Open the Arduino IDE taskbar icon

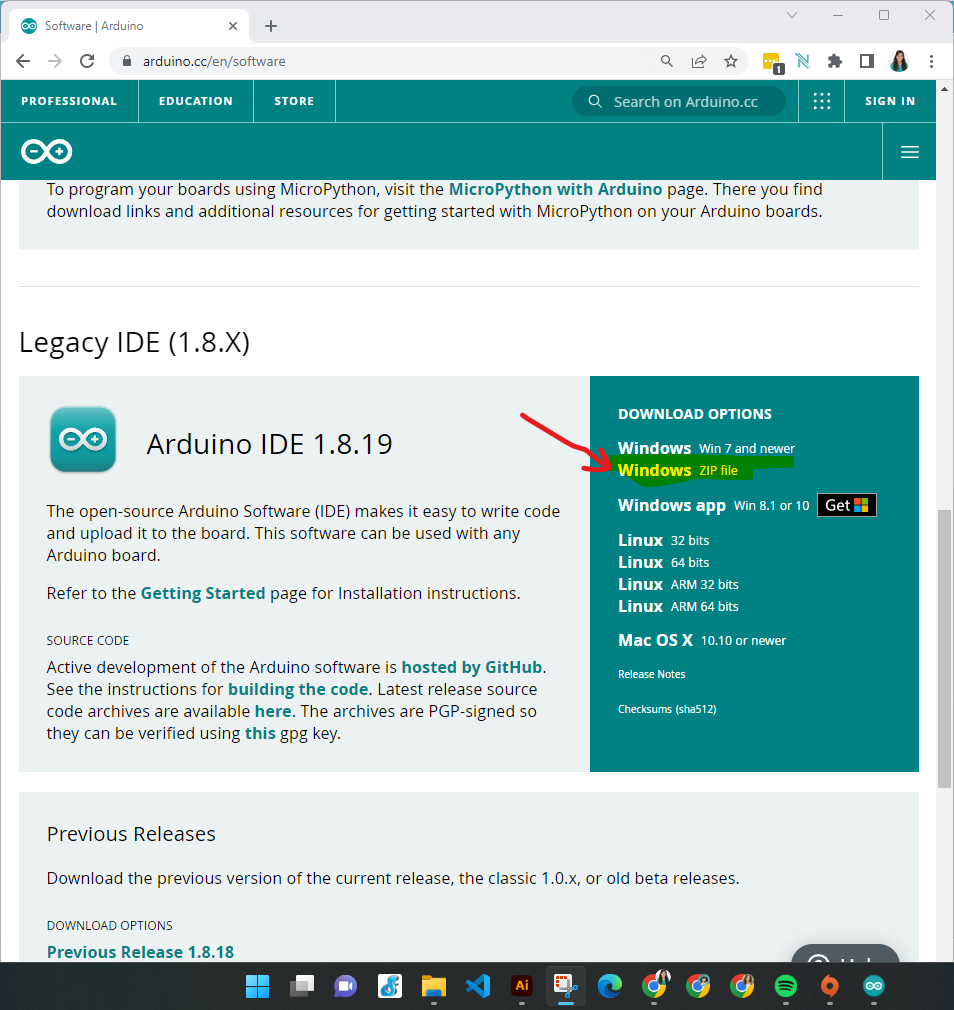coord(873,986)
